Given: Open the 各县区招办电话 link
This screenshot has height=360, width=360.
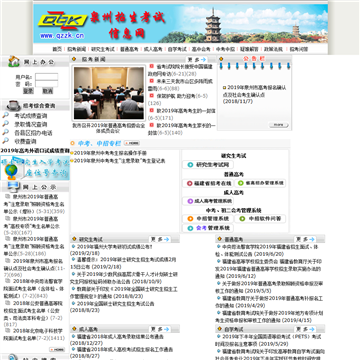Looking at the screenshot, I should tap(33, 133).
